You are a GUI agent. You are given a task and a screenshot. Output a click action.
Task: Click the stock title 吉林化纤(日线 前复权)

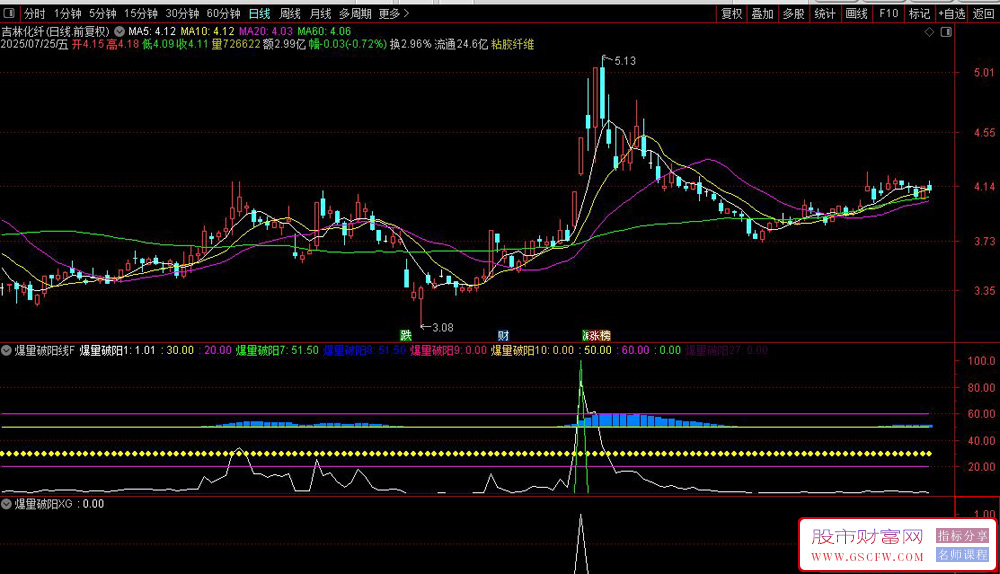pyautogui.click(x=55, y=31)
